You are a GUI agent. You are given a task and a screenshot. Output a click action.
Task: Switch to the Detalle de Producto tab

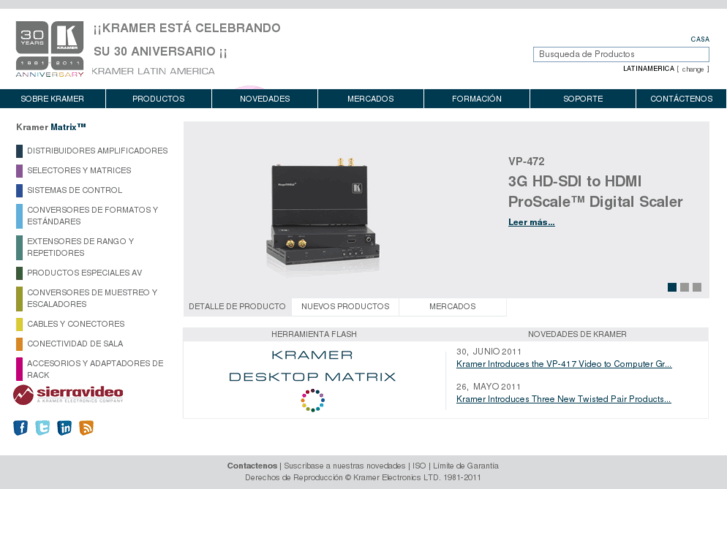pyautogui.click(x=237, y=307)
